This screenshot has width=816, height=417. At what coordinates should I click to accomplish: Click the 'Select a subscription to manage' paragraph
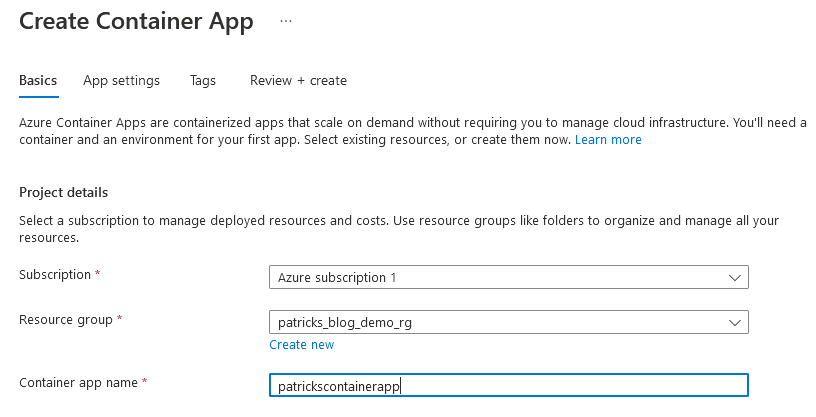tap(399, 229)
